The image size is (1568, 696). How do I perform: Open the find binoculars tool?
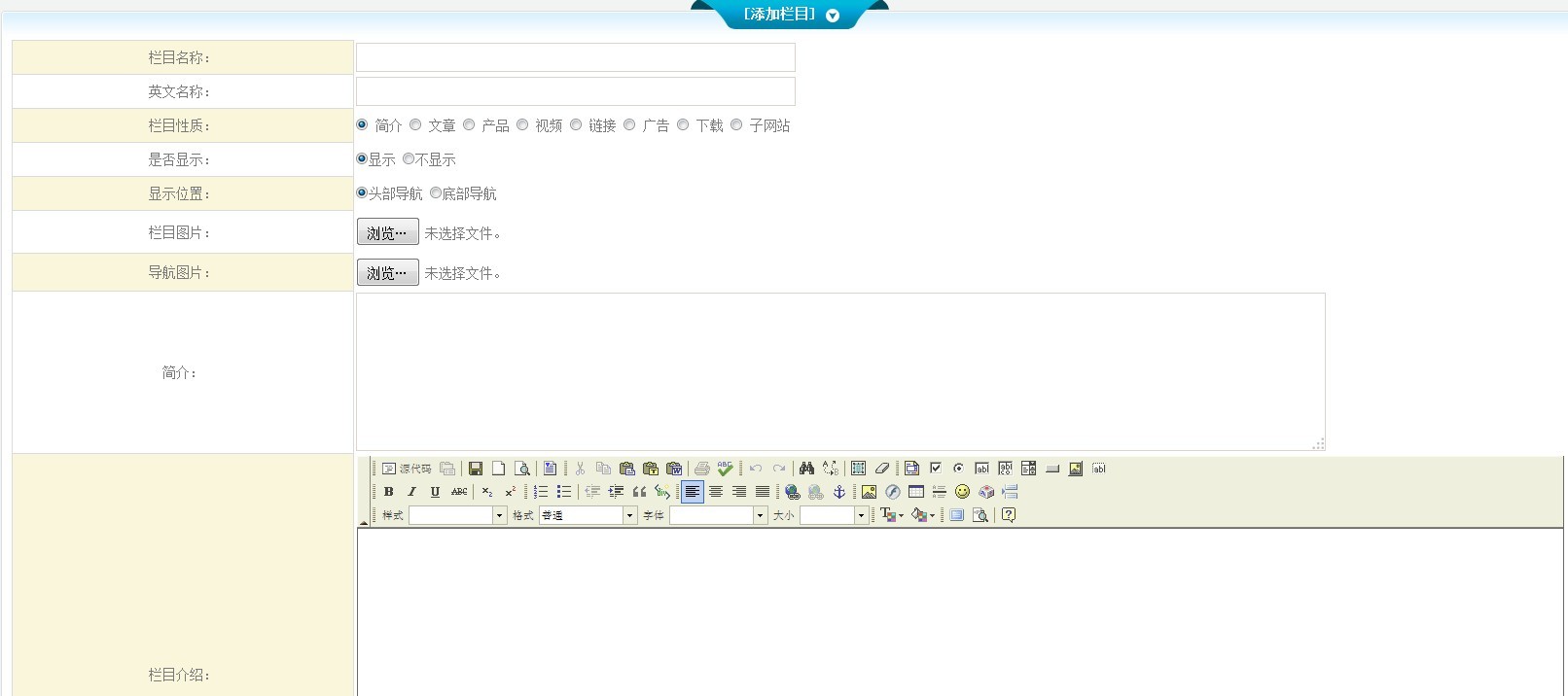click(x=806, y=469)
